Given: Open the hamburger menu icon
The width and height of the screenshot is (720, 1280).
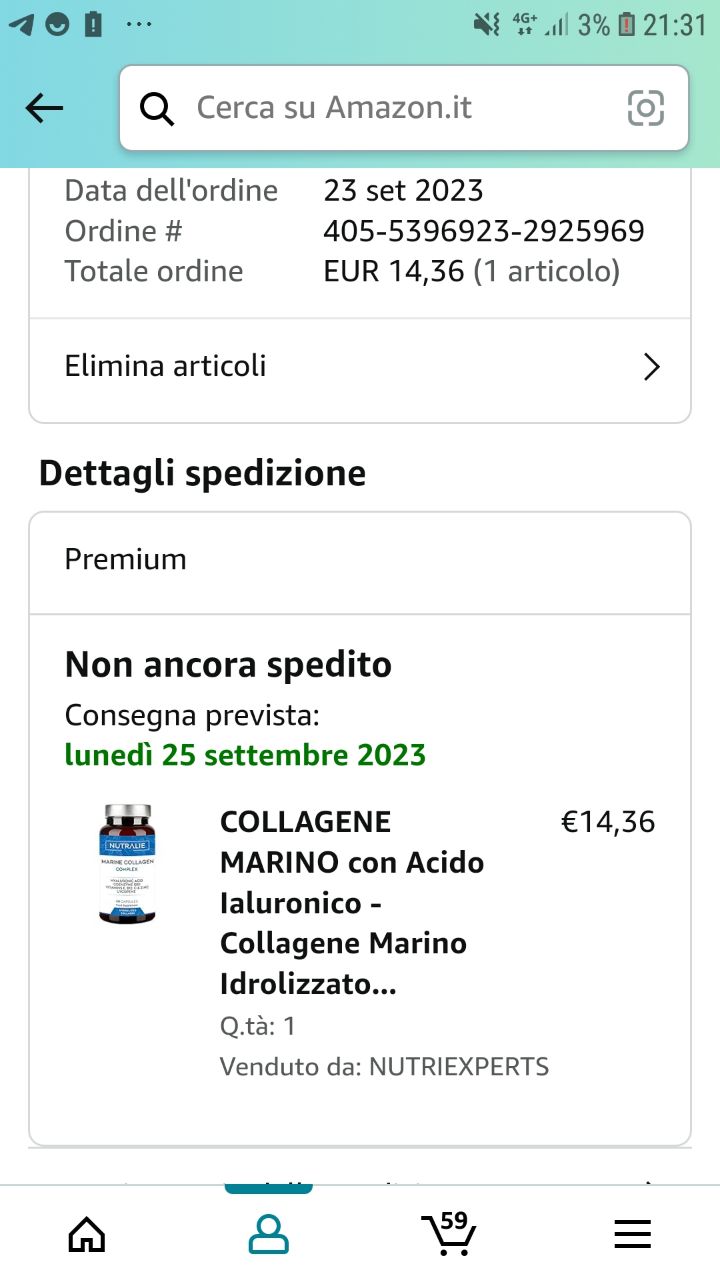Looking at the screenshot, I should [632, 1234].
